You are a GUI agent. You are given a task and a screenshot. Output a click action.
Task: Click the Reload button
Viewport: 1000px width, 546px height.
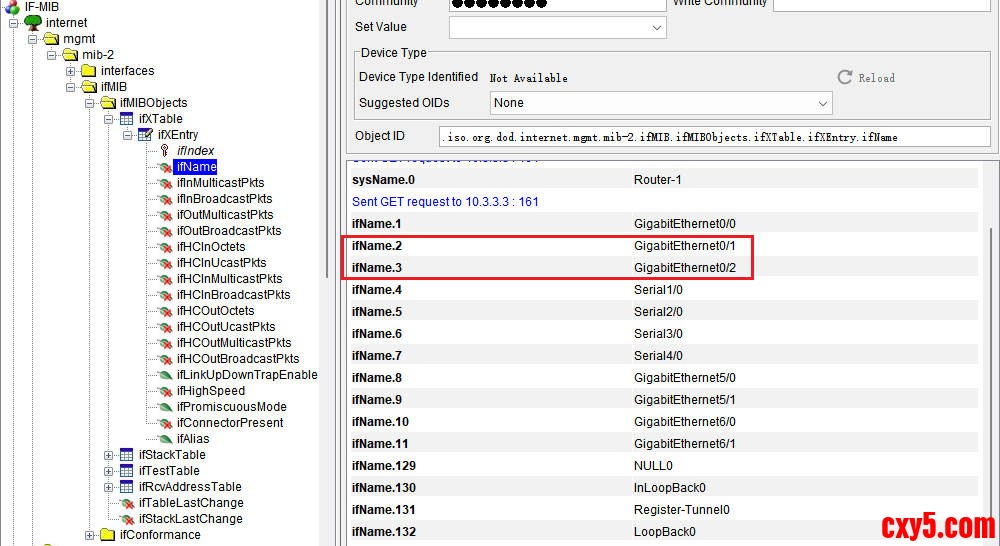866,77
